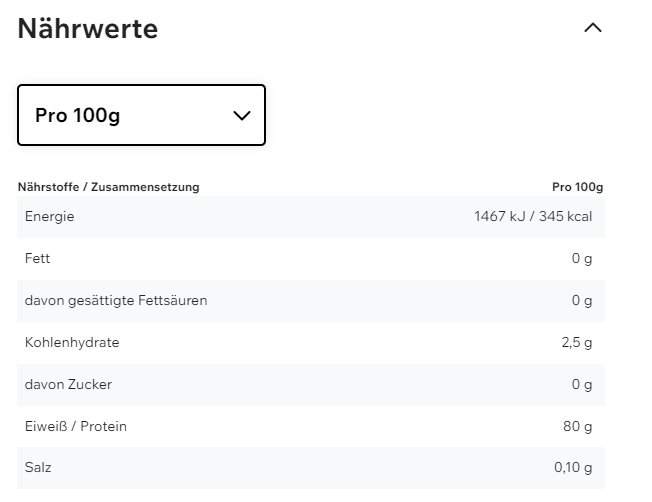This screenshot has width=652, height=502.
Task: Click the Nährstoffe / Zusammensetzung column header
Action: 109,187
